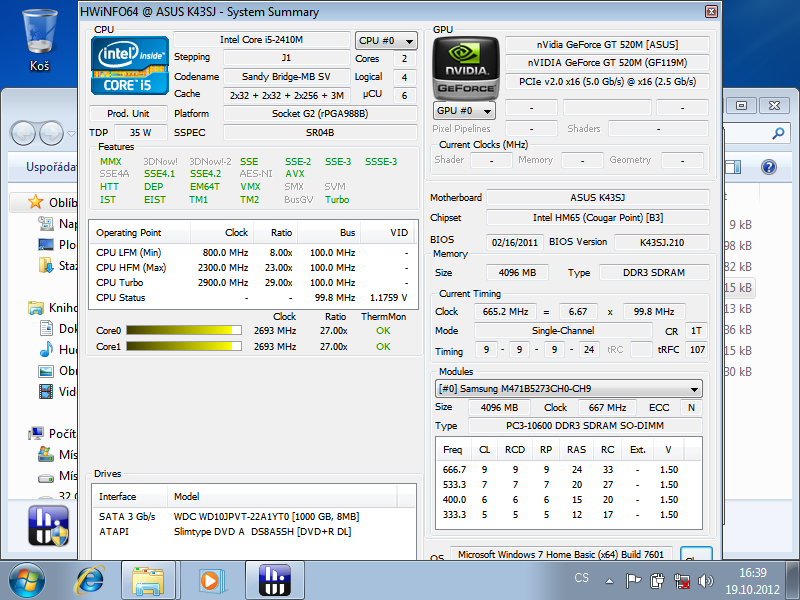The image size is (800, 600).
Task: Click the network tray icon with red X
Action: (x=682, y=581)
